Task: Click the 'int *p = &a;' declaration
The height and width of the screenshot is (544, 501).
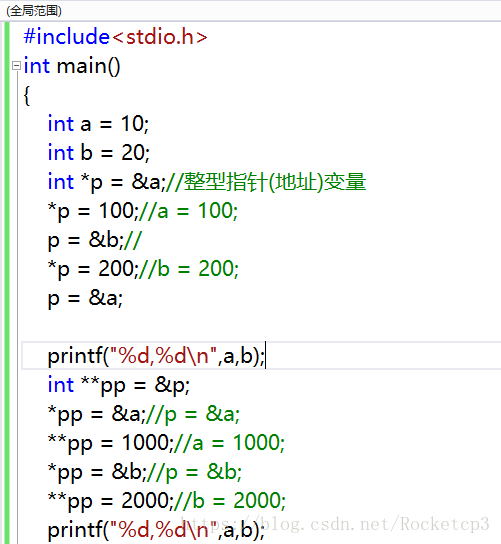Action: click(x=107, y=182)
